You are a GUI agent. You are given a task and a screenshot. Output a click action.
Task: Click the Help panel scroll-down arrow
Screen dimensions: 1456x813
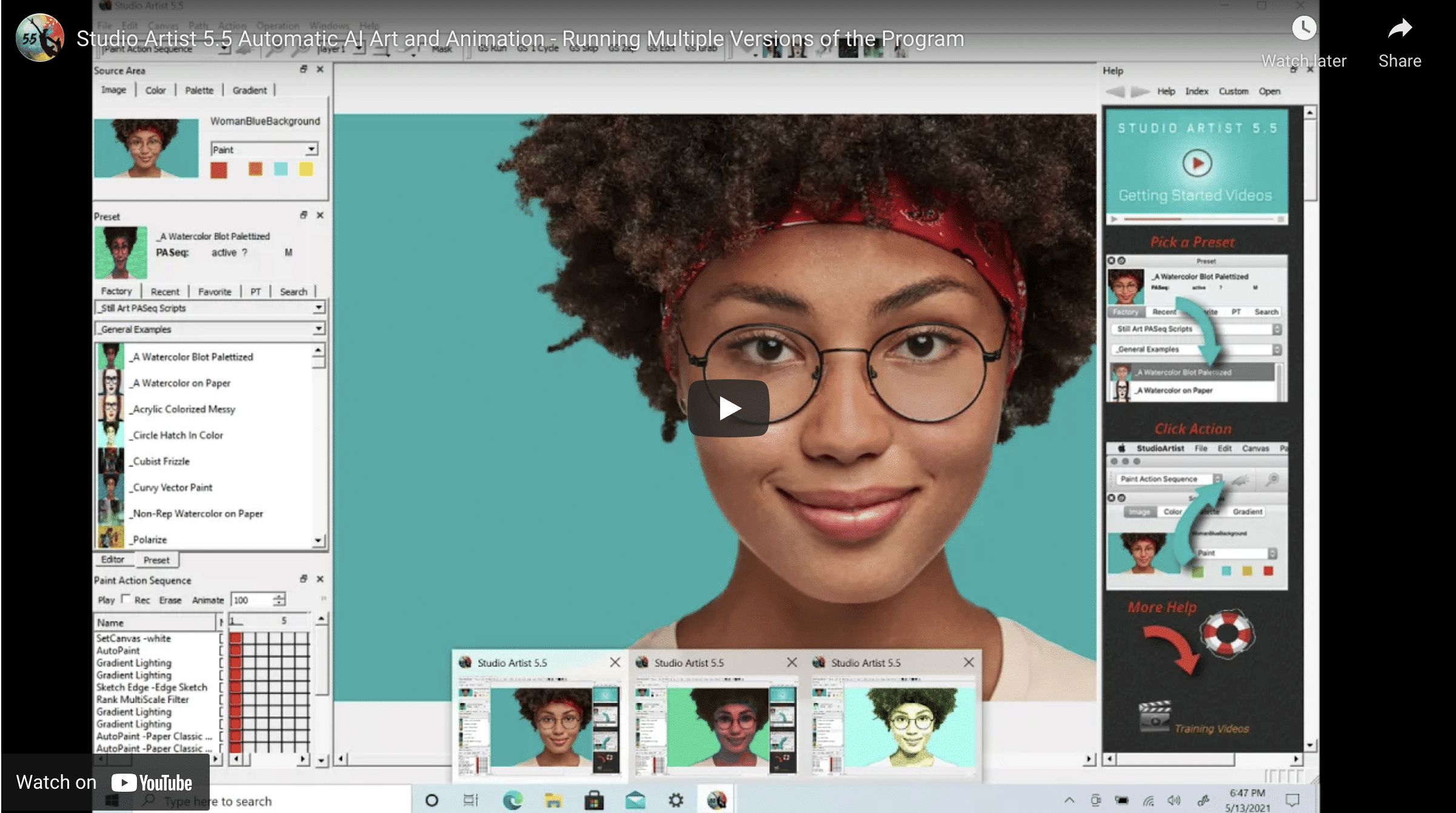(1310, 745)
